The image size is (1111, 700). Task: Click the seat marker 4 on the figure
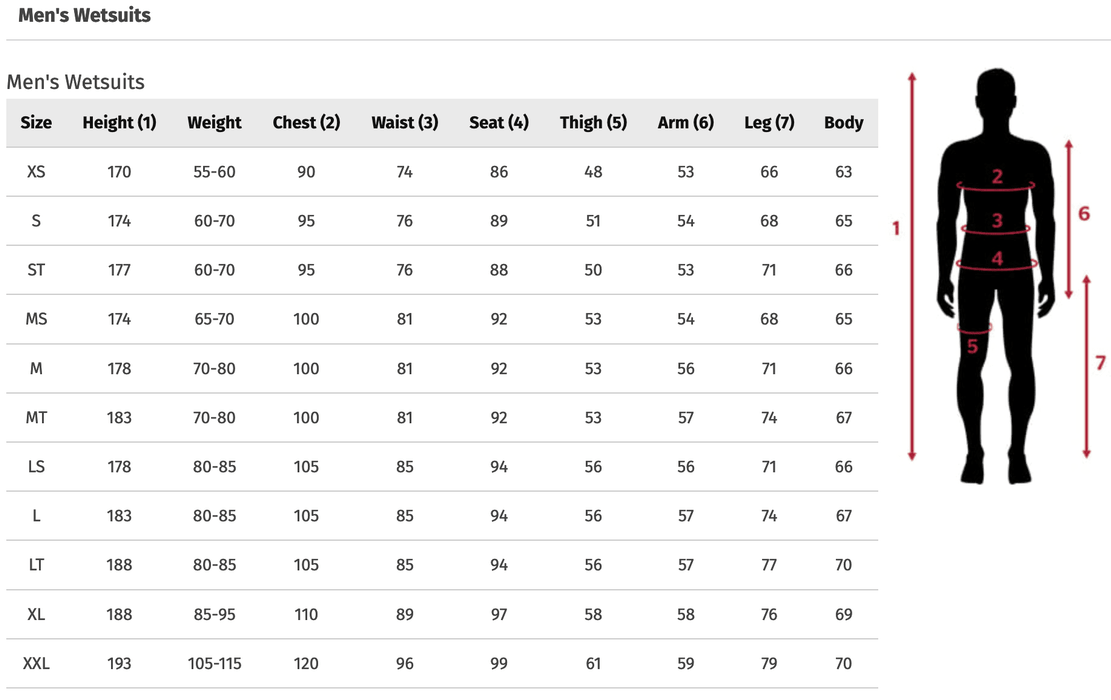click(997, 259)
